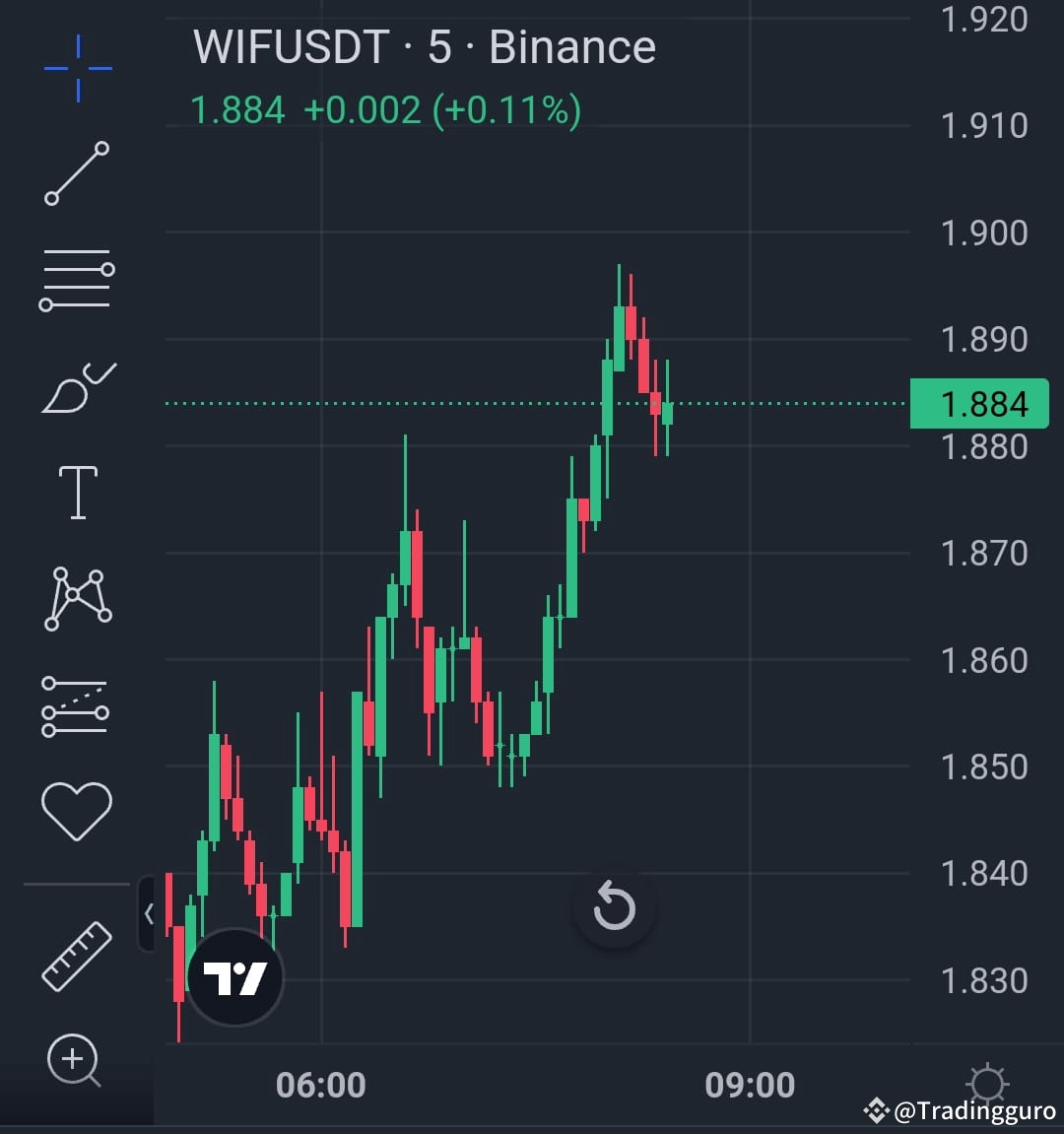Reset chart view with circular reload button
Screen dimensions: 1064x1134
615,907
